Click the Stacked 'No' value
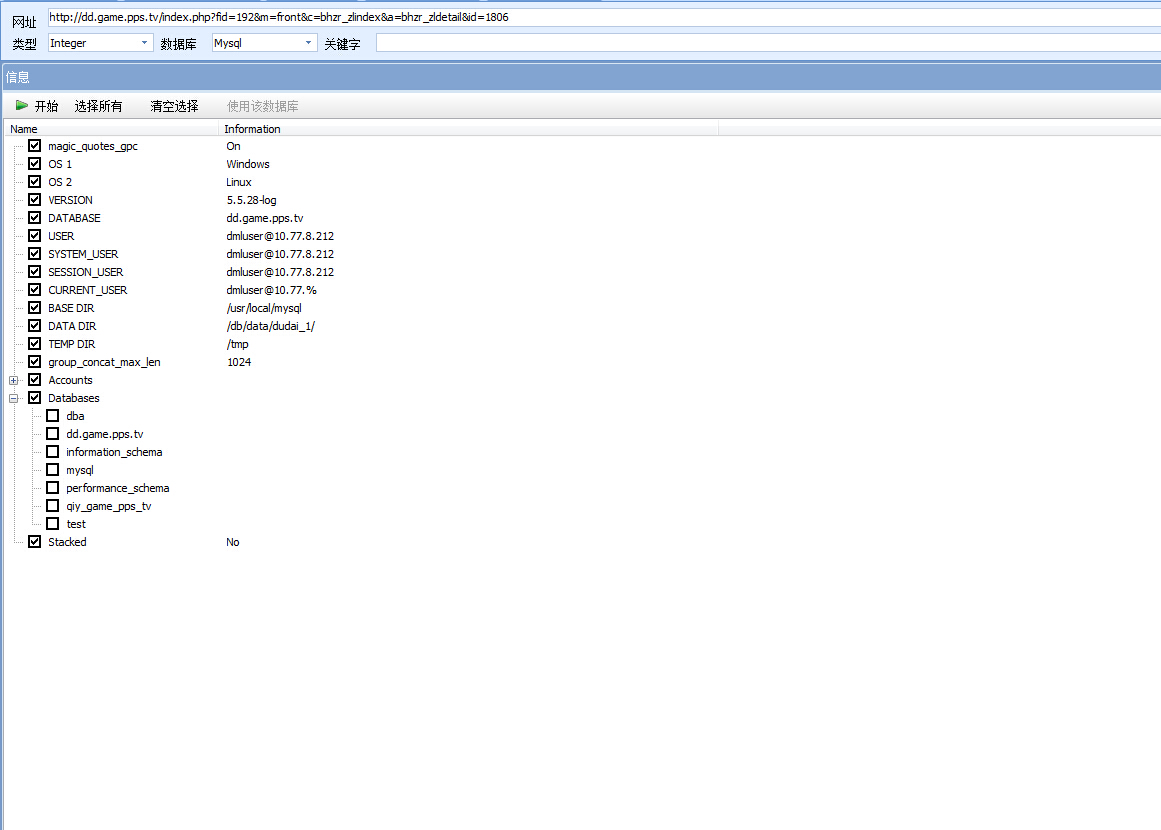The image size is (1161, 830). pos(232,542)
